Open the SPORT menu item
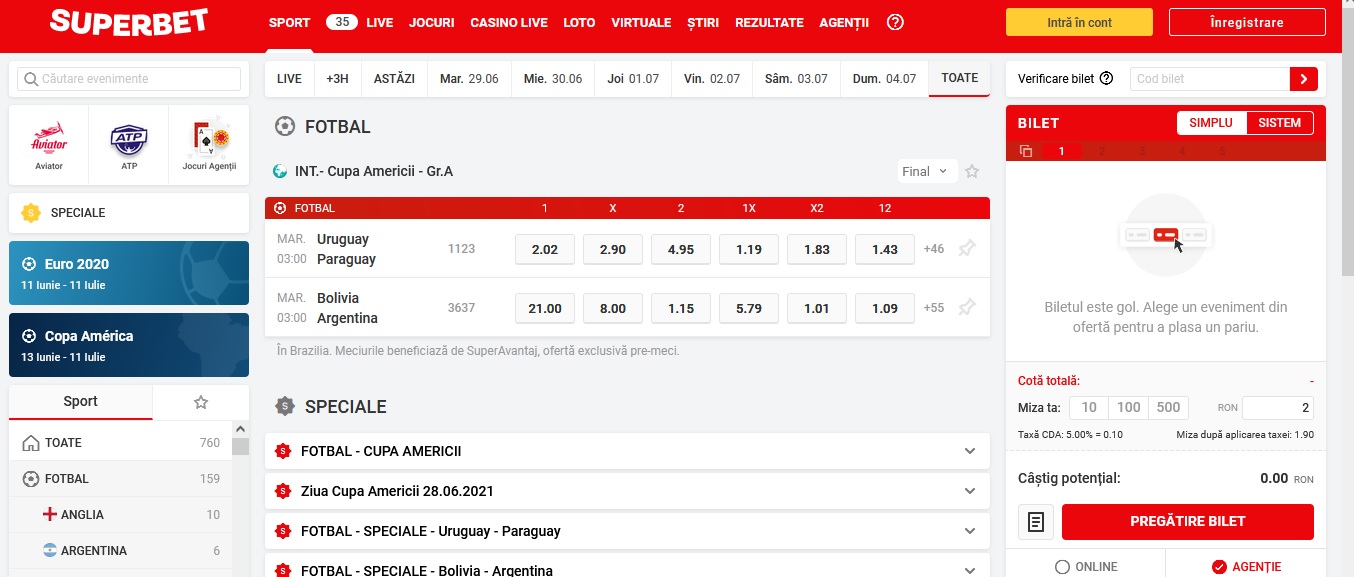1354x577 pixels. 289,22
